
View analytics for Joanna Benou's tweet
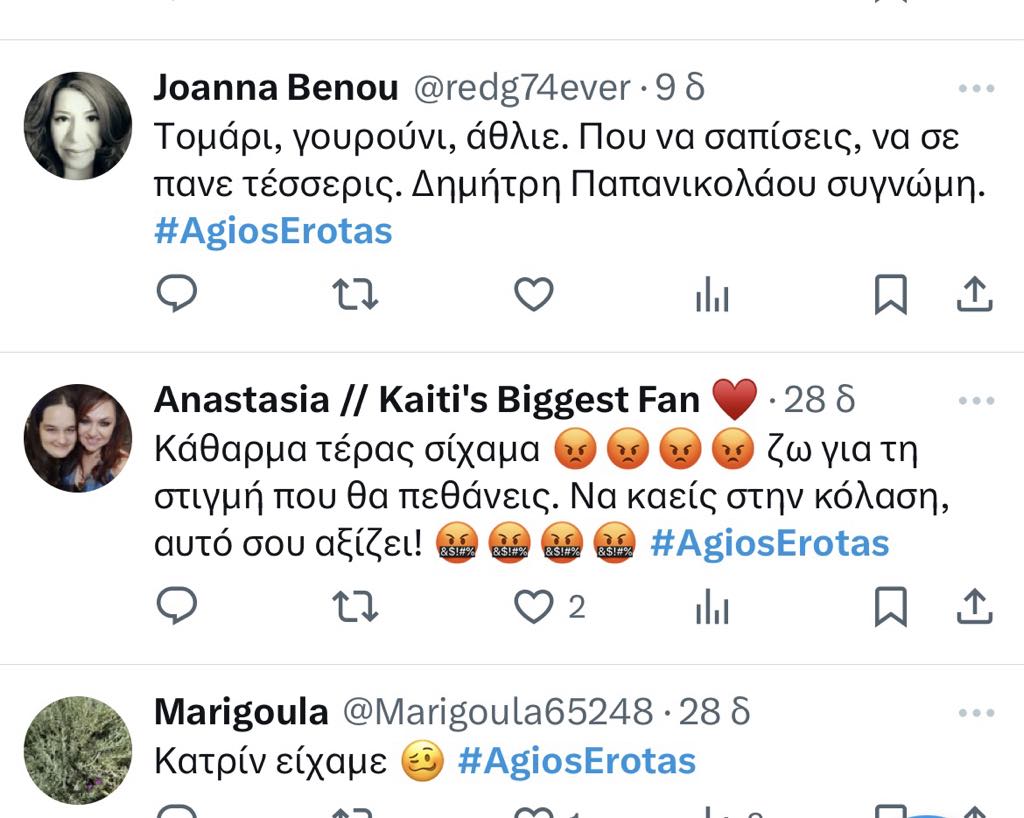(712, 294)
